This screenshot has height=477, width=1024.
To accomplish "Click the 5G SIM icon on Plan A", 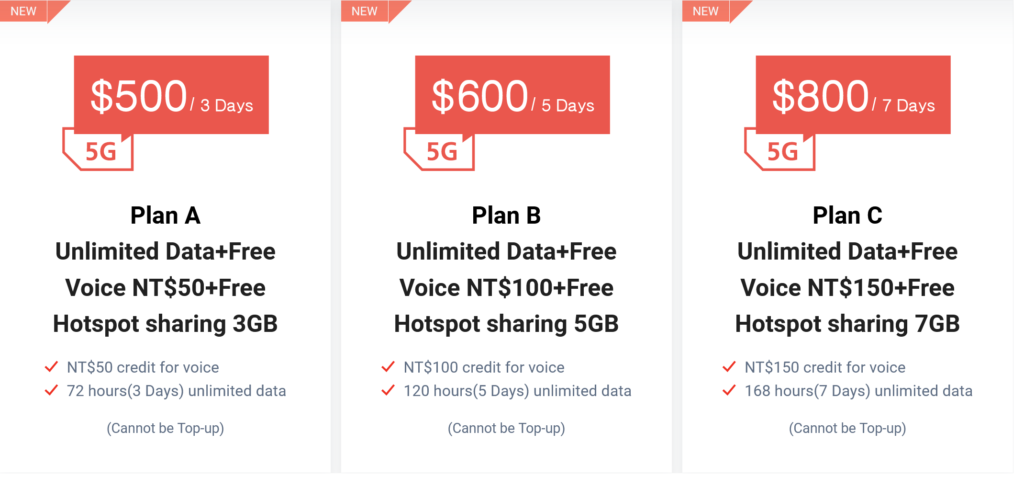I will 98,151.
